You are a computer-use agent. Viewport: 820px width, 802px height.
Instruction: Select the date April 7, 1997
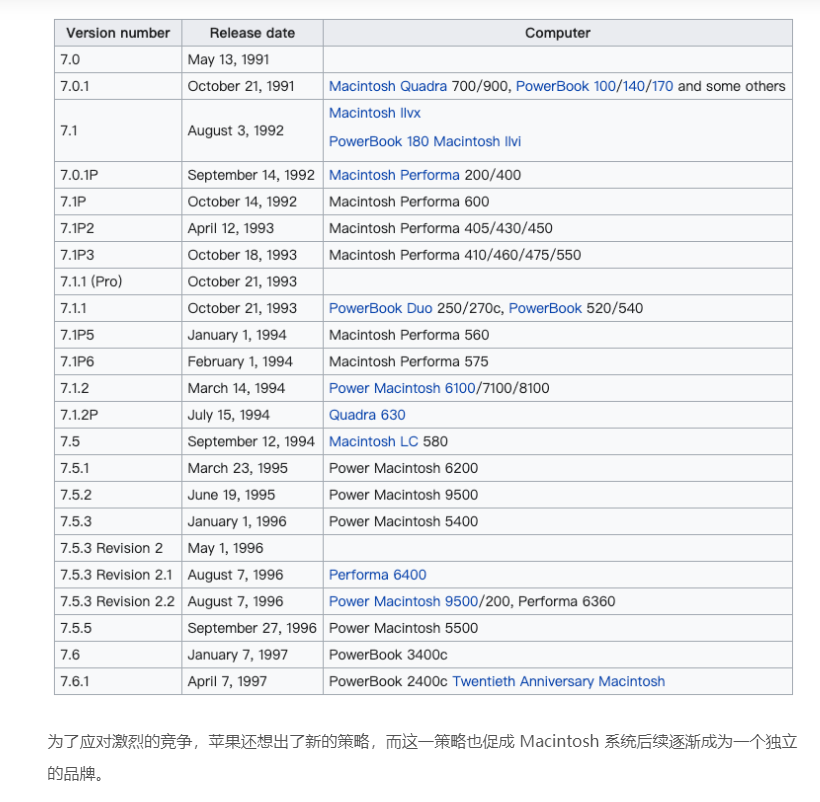pos(227,682)
